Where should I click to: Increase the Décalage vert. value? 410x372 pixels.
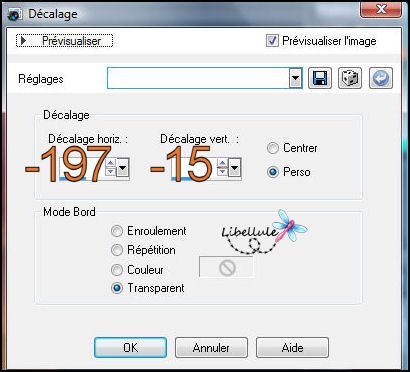point(222,163)
